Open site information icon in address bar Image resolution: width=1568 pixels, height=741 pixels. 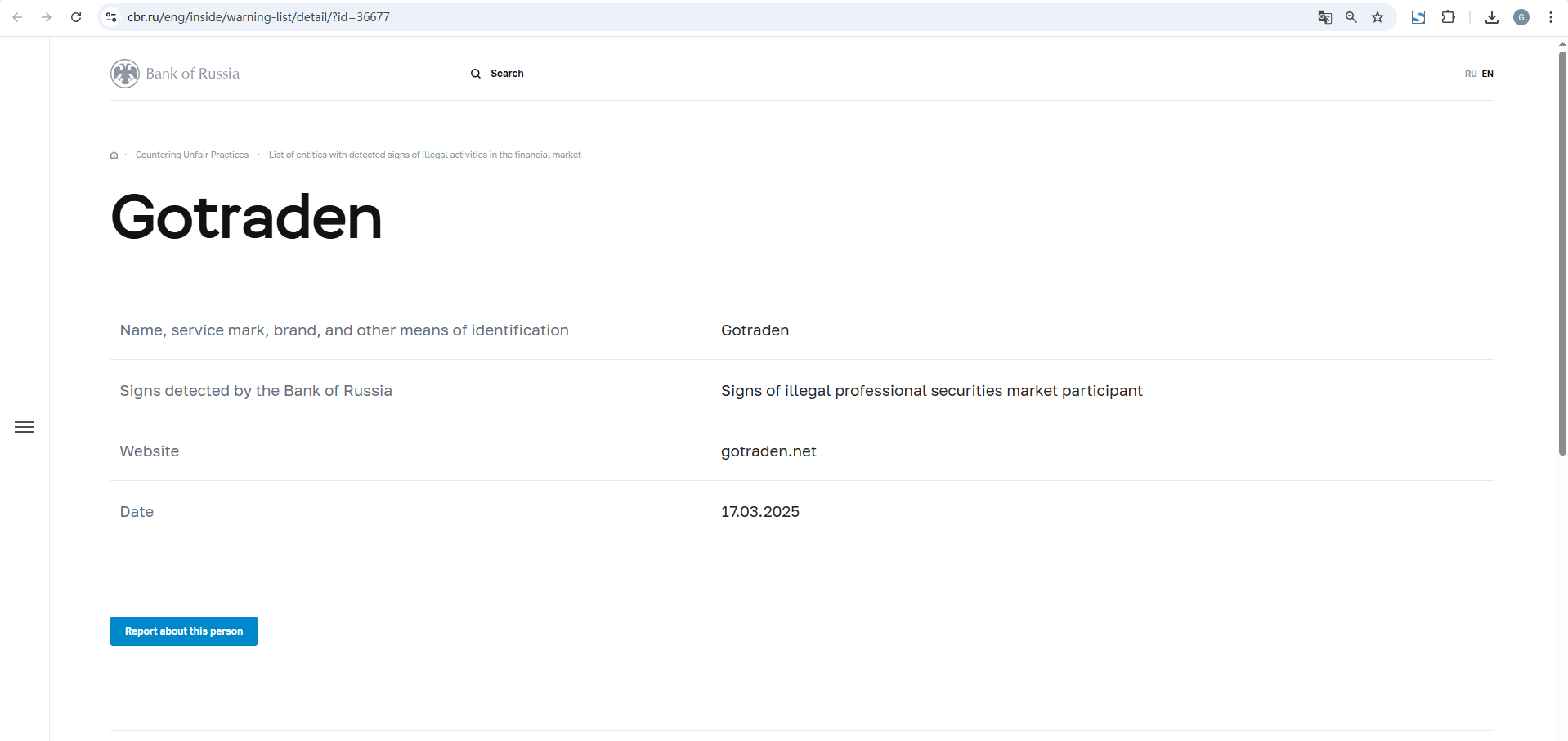[x=112, y=17]
